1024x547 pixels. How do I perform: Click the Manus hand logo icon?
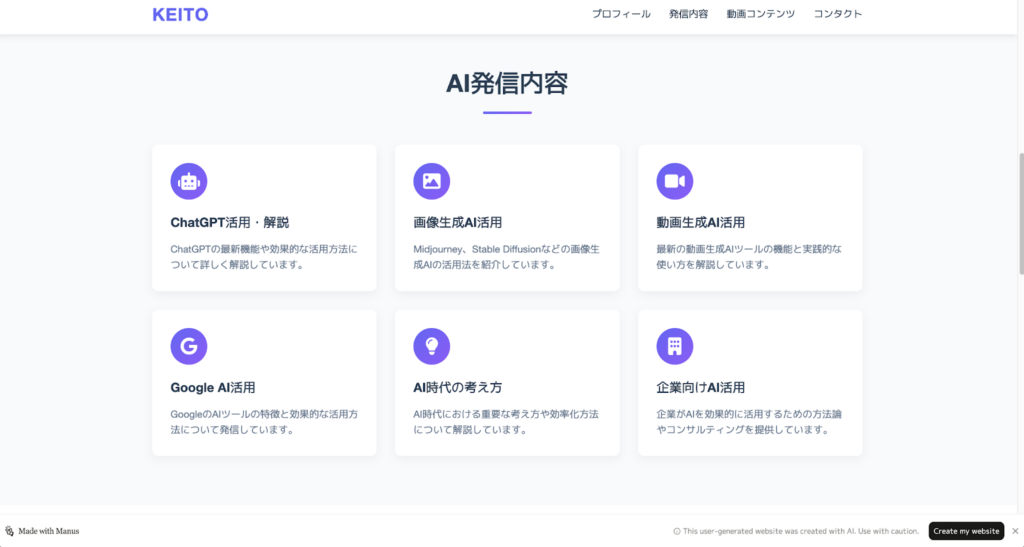pos(10,531)
